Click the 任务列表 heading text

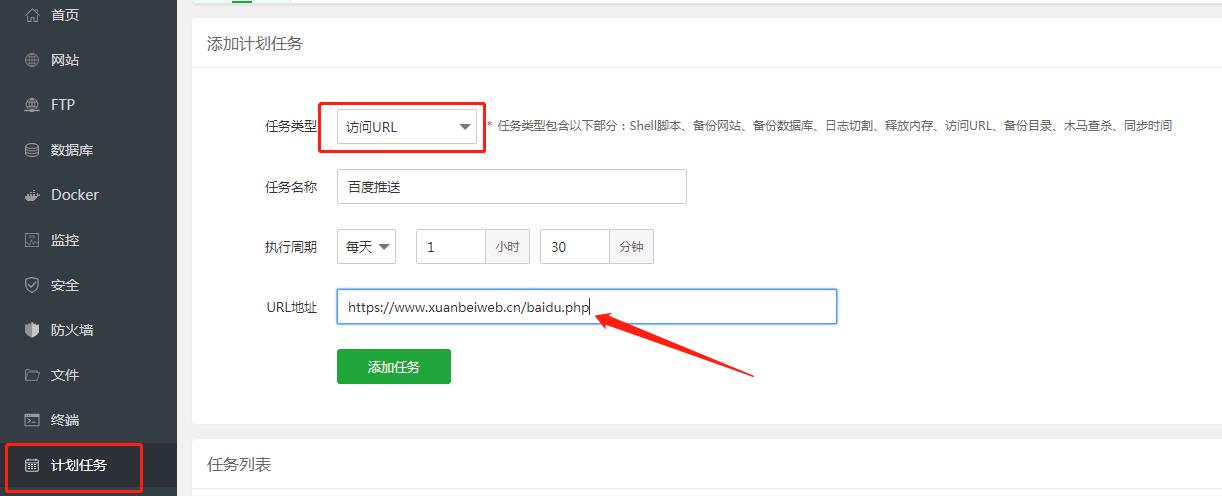point(239,465)
